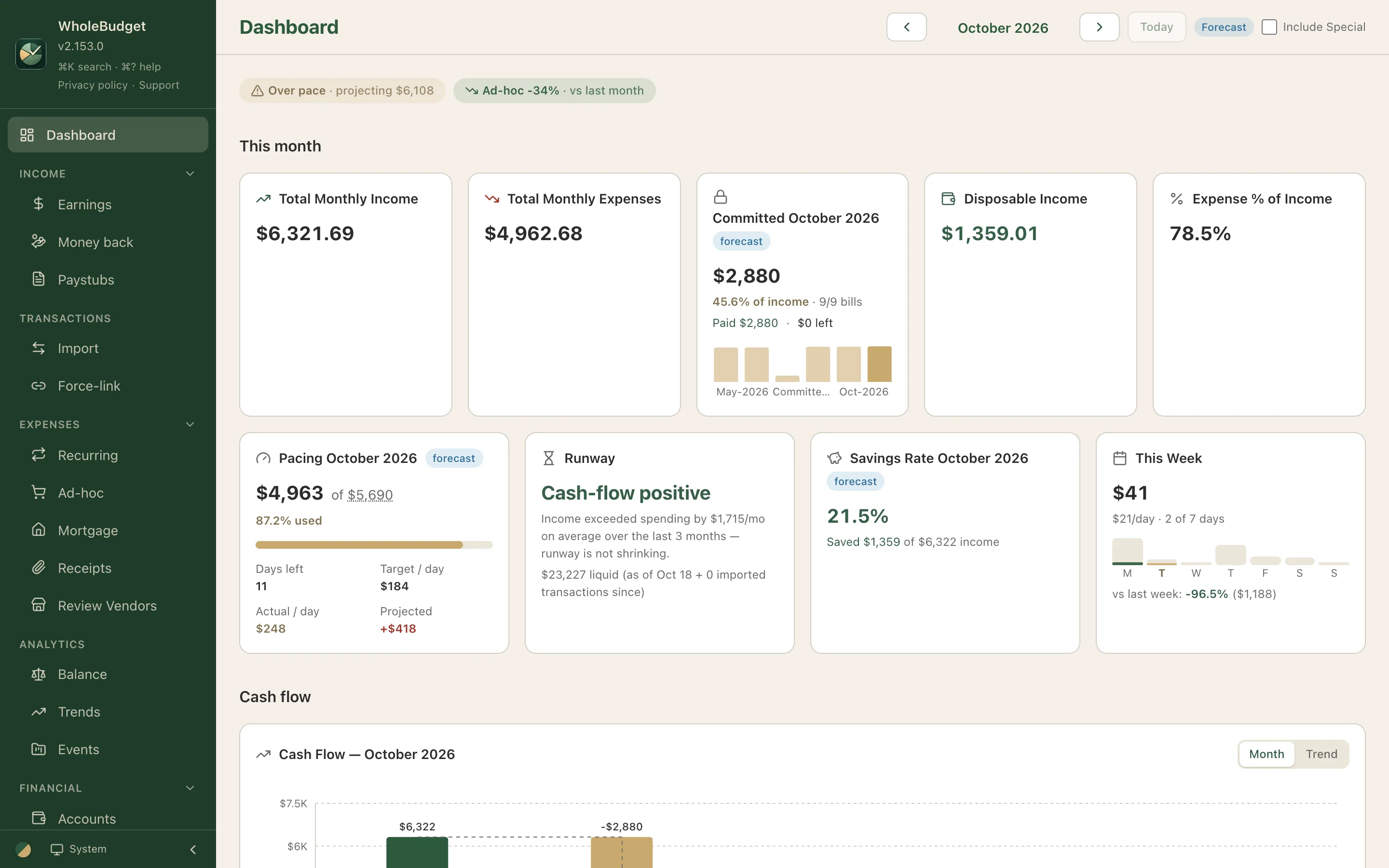The width and height of the screenshot is (1389, 868).
Task: Click the Receipts paperclip icon
Action: coord(39,568)
